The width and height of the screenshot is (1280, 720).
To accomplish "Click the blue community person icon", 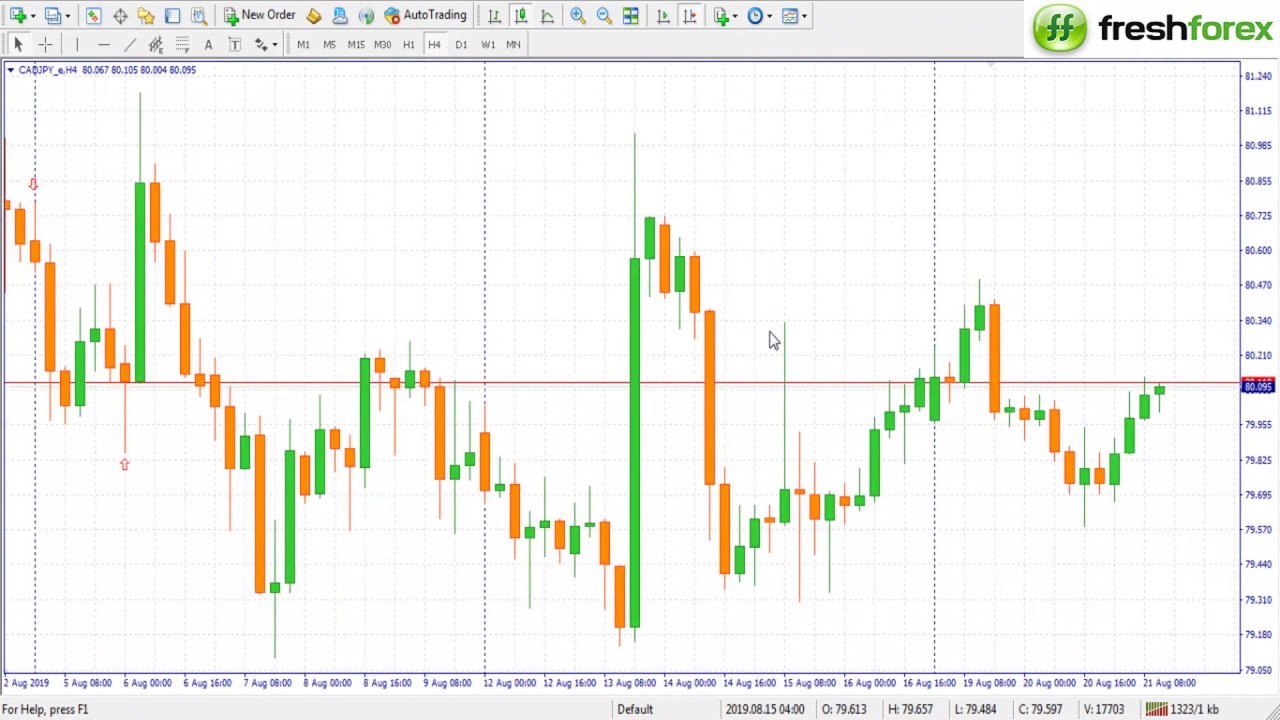I will 340,15.
